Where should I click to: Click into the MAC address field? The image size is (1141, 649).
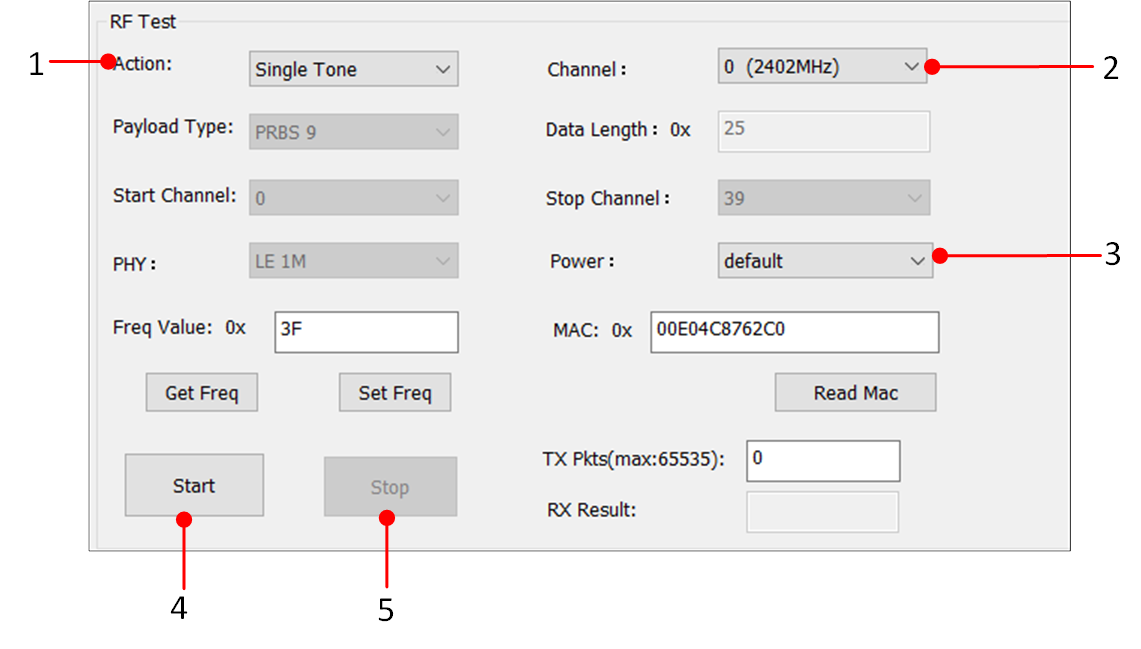794,332
